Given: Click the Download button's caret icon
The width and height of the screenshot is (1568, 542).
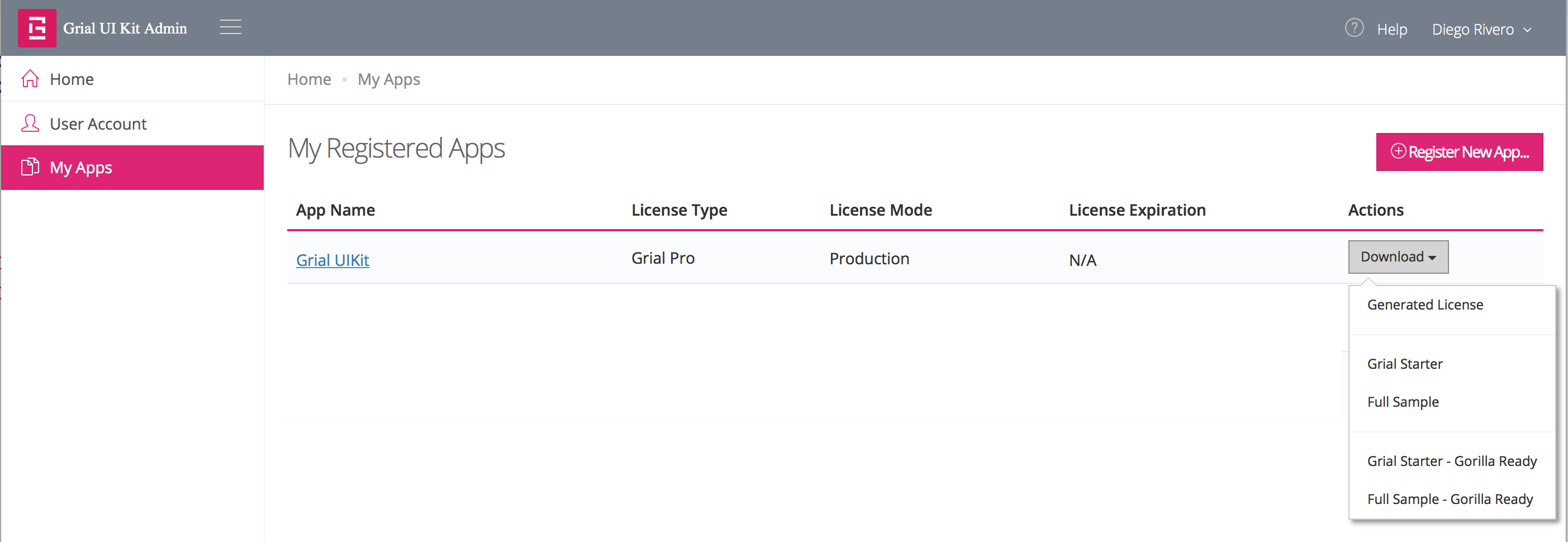Looking at the screenshot, I should (x=1432, y=258).
